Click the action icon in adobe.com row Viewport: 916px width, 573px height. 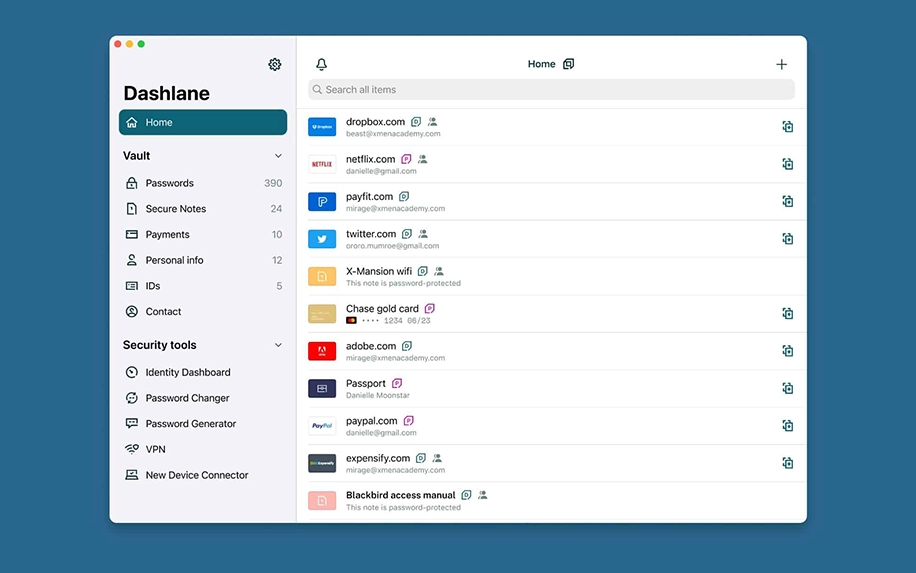[x=787, y=350]
